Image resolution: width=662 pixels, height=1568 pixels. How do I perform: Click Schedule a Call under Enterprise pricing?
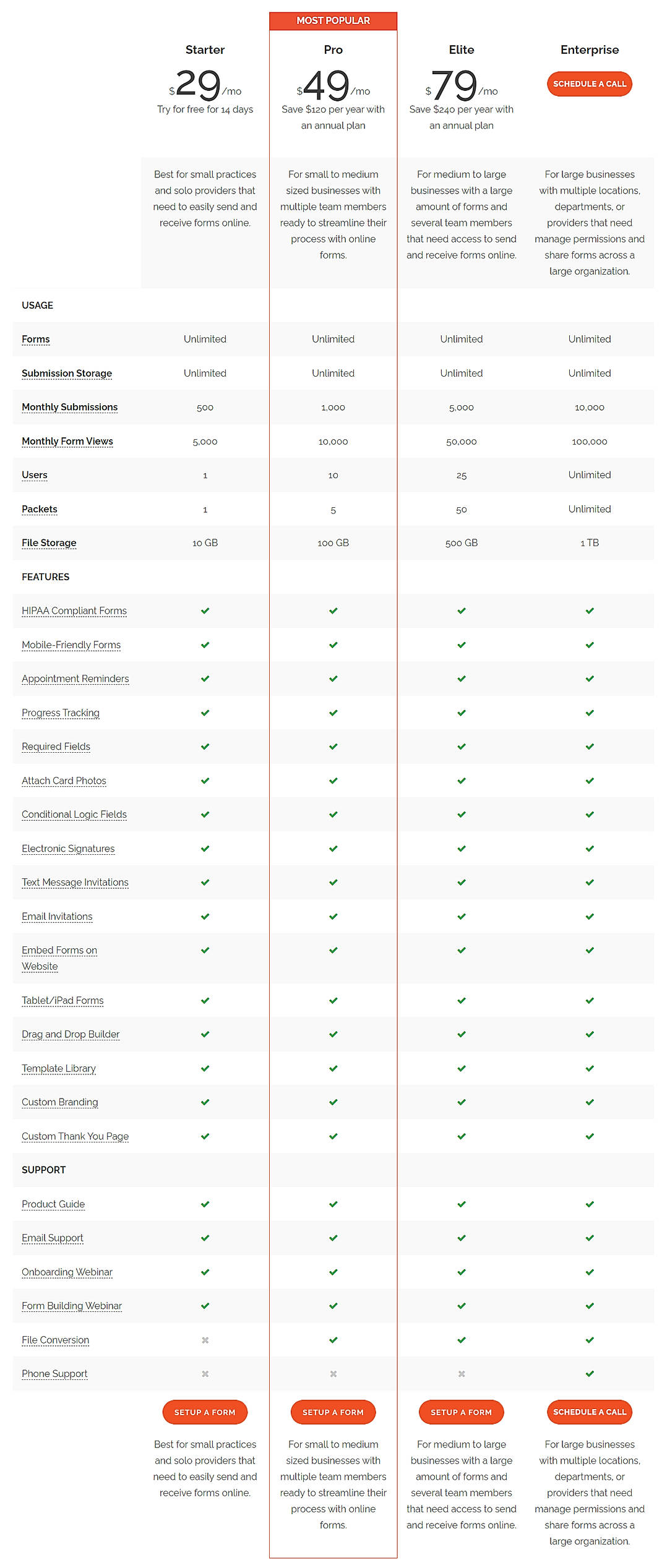589,84
